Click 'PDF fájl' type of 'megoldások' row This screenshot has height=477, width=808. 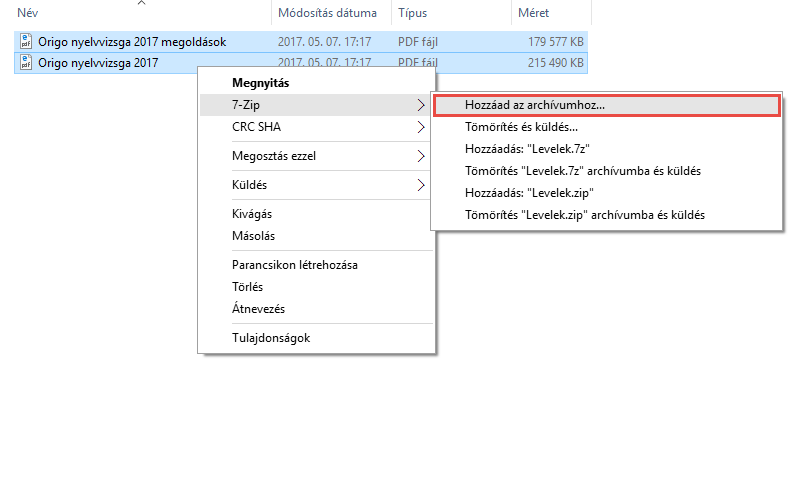click(x=418, y=42)
